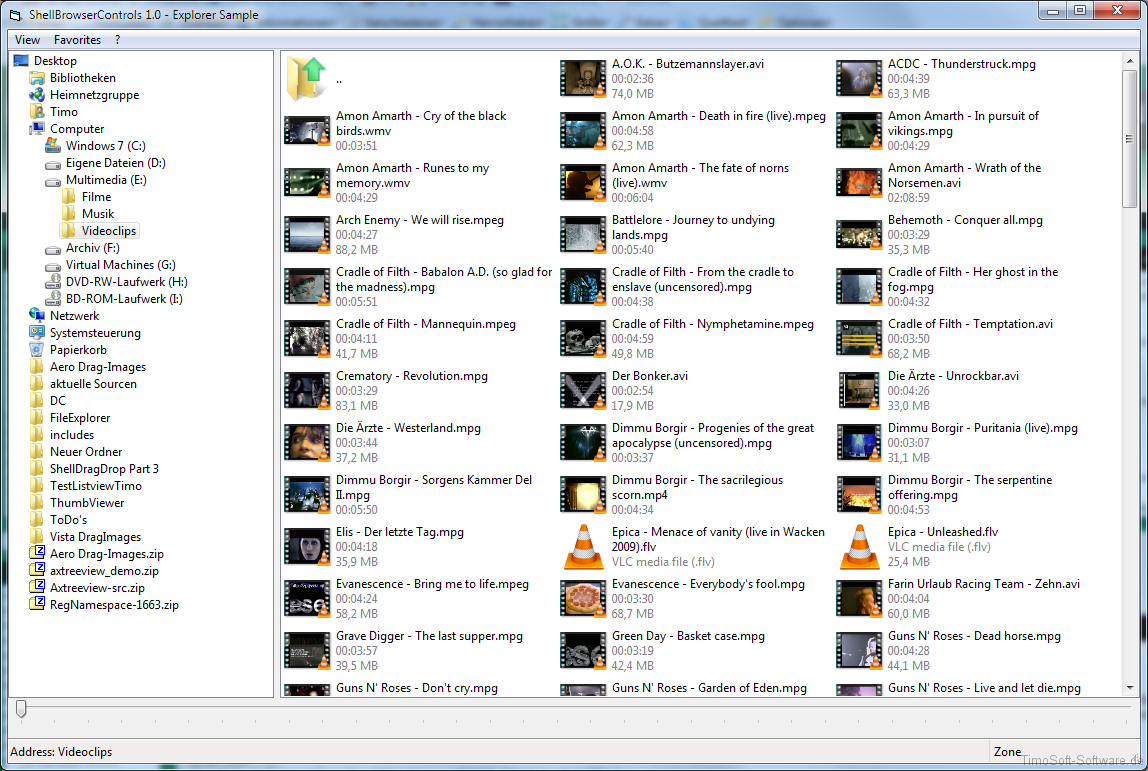The height and width of the screenshot is (771, 1148).
Task: Click the Timo user folder icon
Action: click(x=37, y=111)
